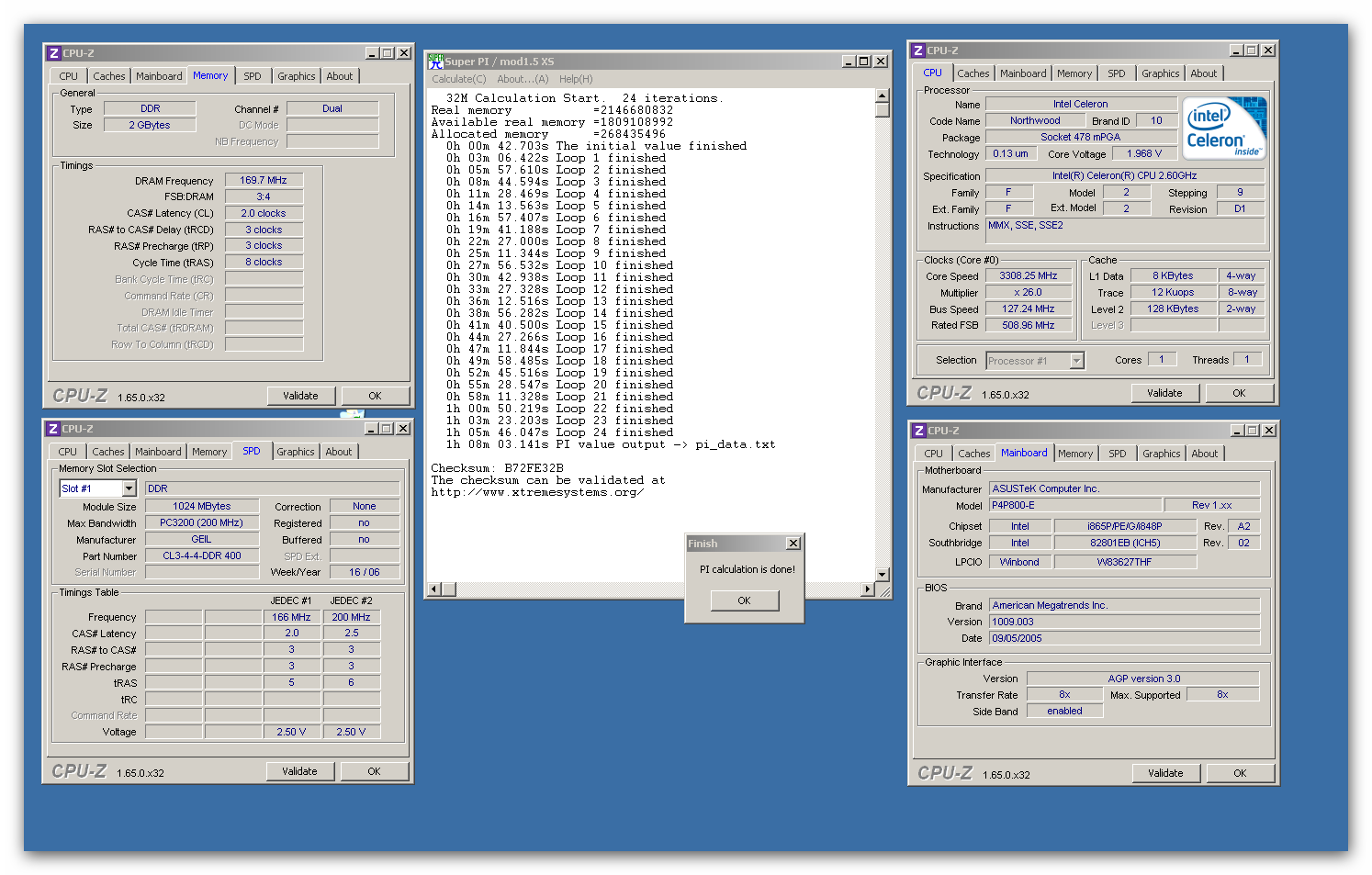1372x875 pixels.
Task: Click the CPU-Z icon in CPU window title
Action: pyautogui.click(x=918, y=50)
